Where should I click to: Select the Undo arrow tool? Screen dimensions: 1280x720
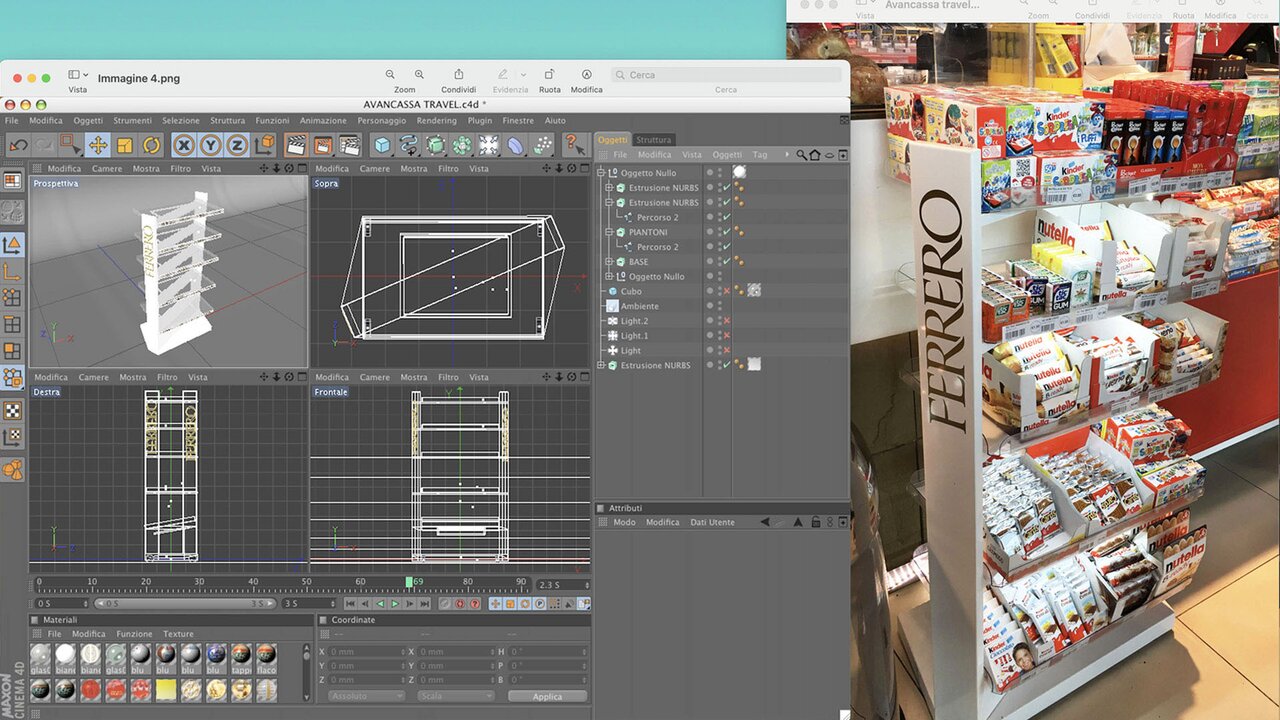coord(18,146)
